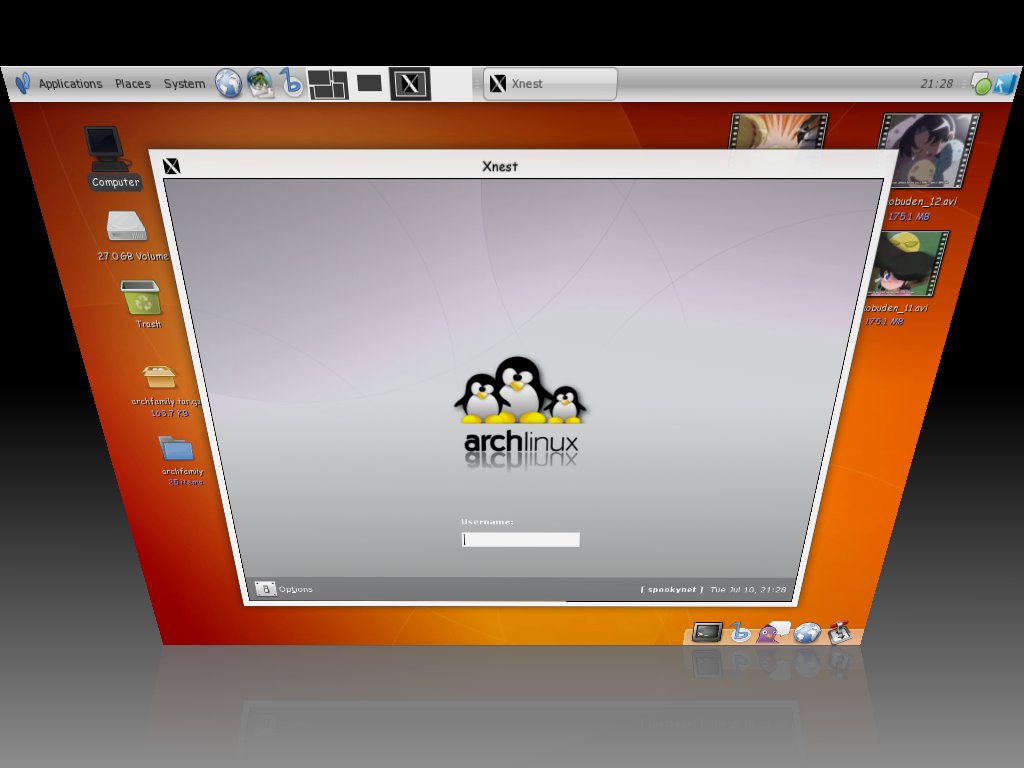Click the black rectangle panel icon
This screenshot has height=768, width=1024.
tap(370, 83)
